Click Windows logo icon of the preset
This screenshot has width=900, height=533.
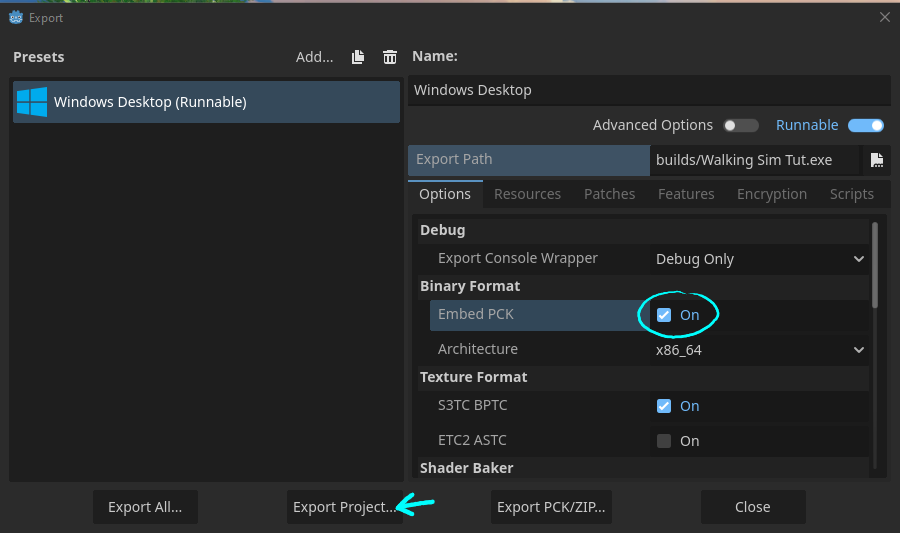[32, 102]
